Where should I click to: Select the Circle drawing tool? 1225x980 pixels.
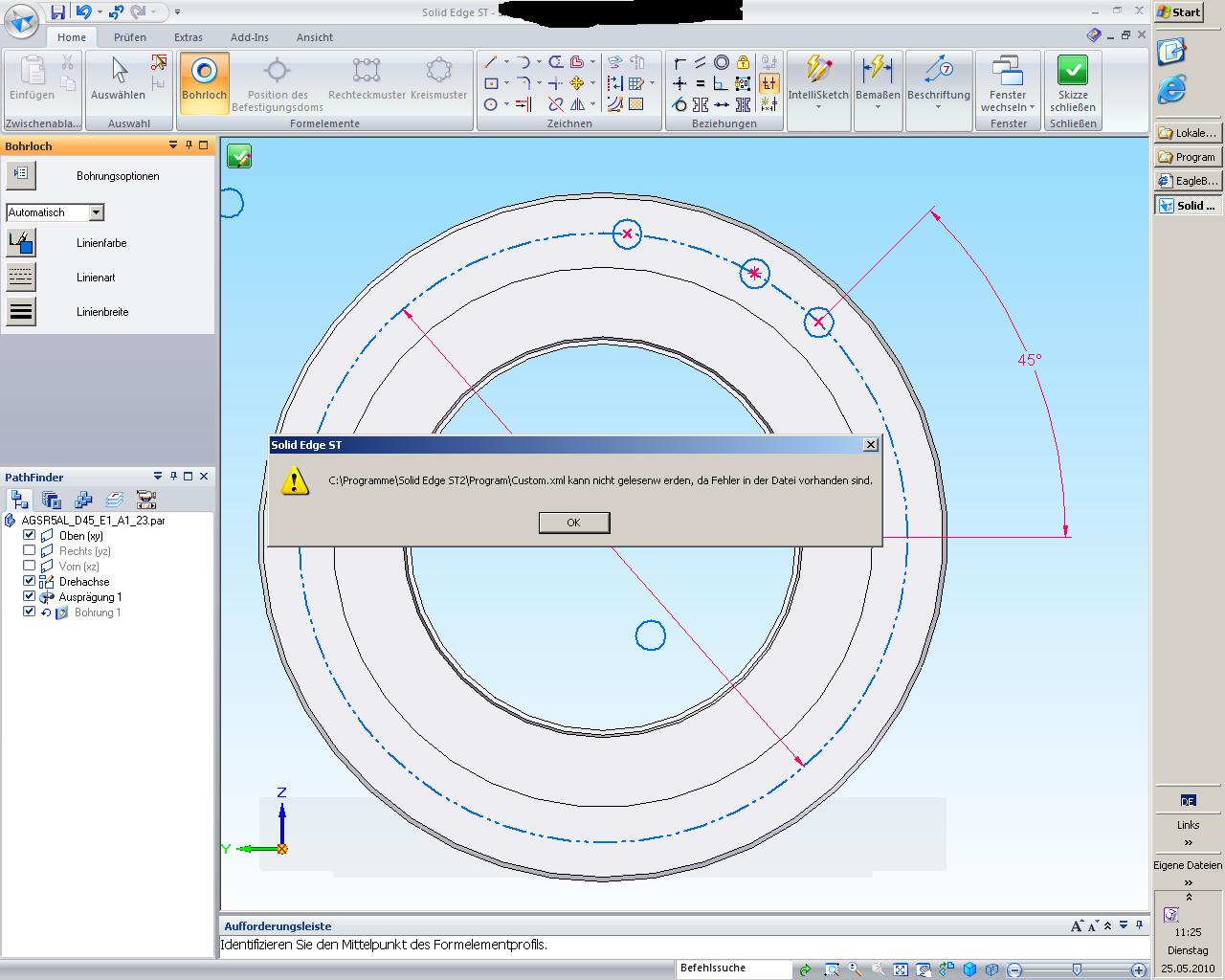click(x=490, y=104)
